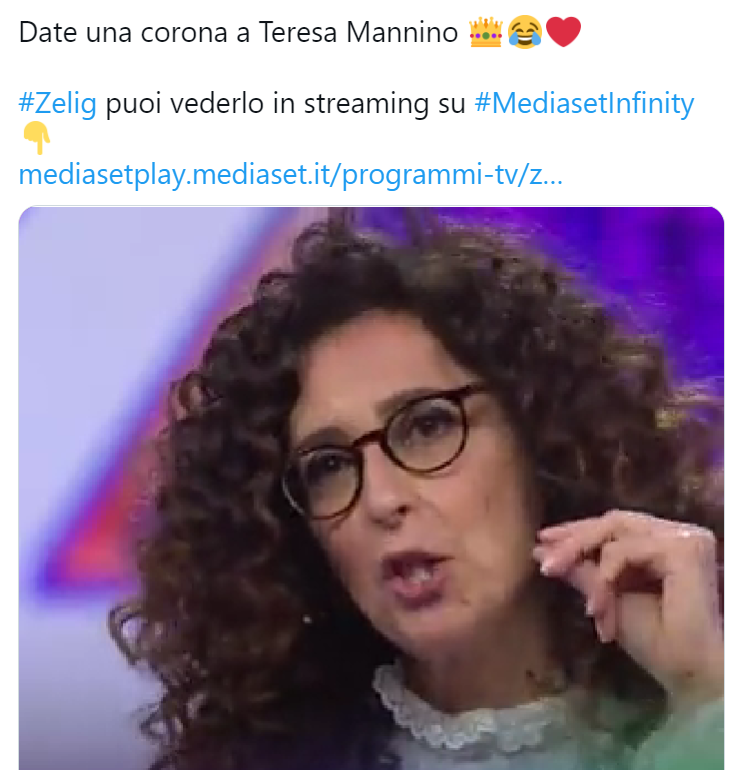Click the green sweater corner of the image

click(x=687, y=737)
